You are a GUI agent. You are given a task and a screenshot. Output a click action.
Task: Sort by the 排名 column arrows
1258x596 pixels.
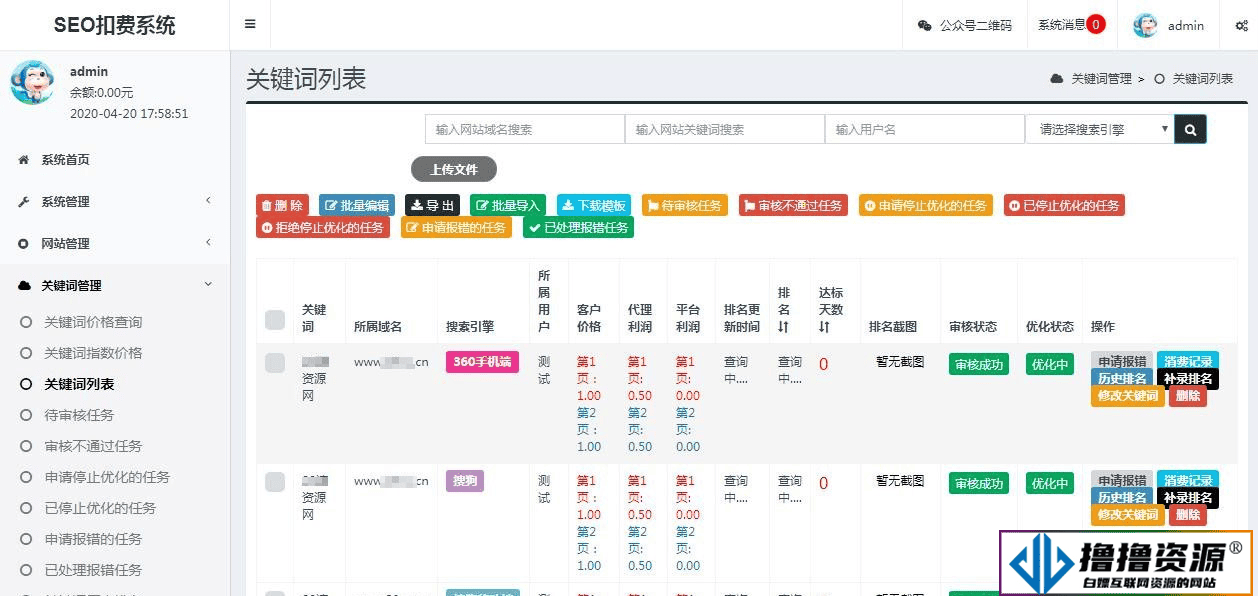[783, 327]
